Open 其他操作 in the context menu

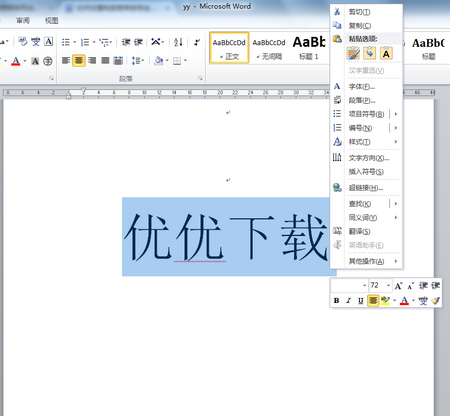(367, 261)
